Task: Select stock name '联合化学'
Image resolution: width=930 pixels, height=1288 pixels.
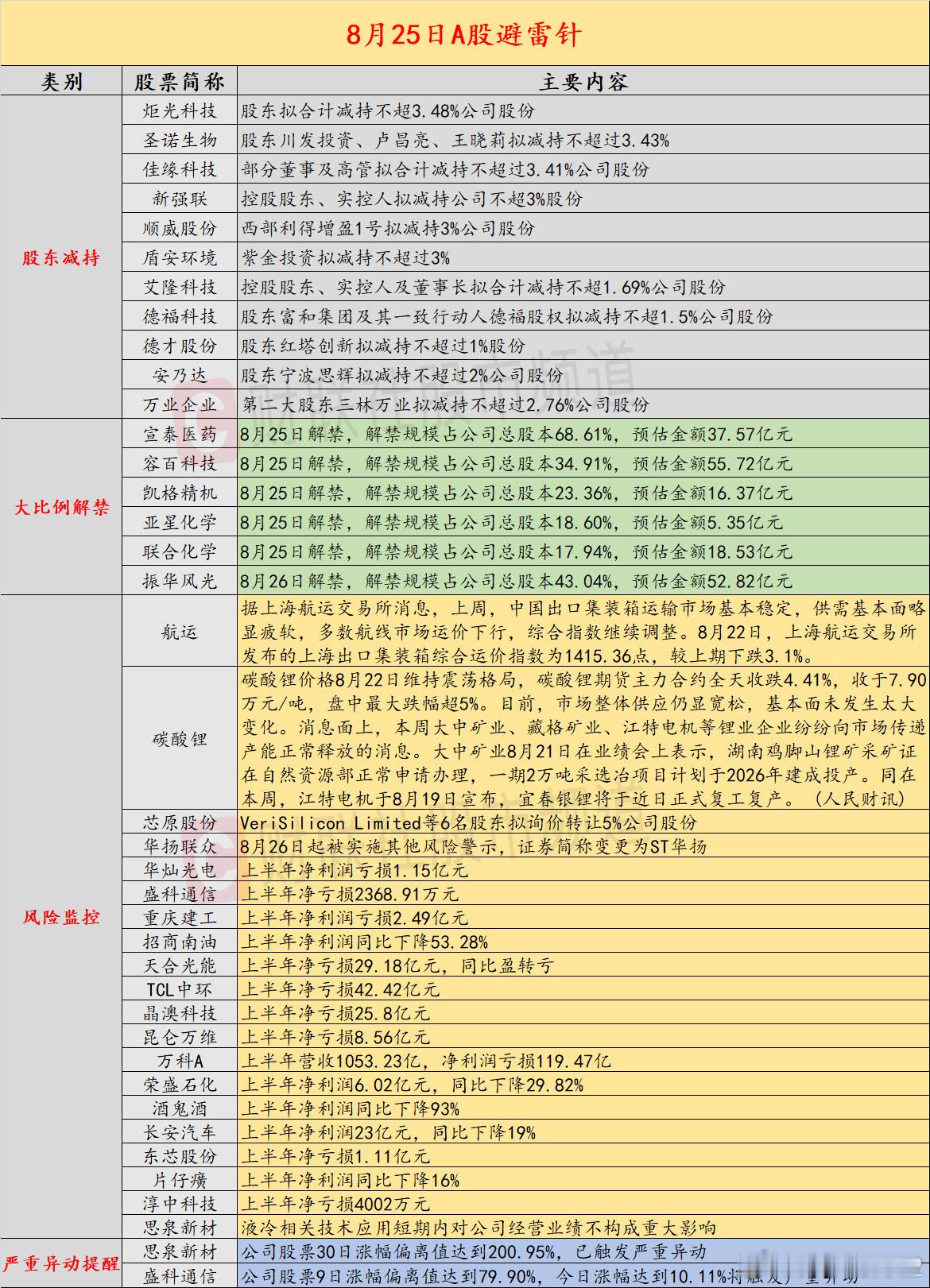Action: pos(180,551)
